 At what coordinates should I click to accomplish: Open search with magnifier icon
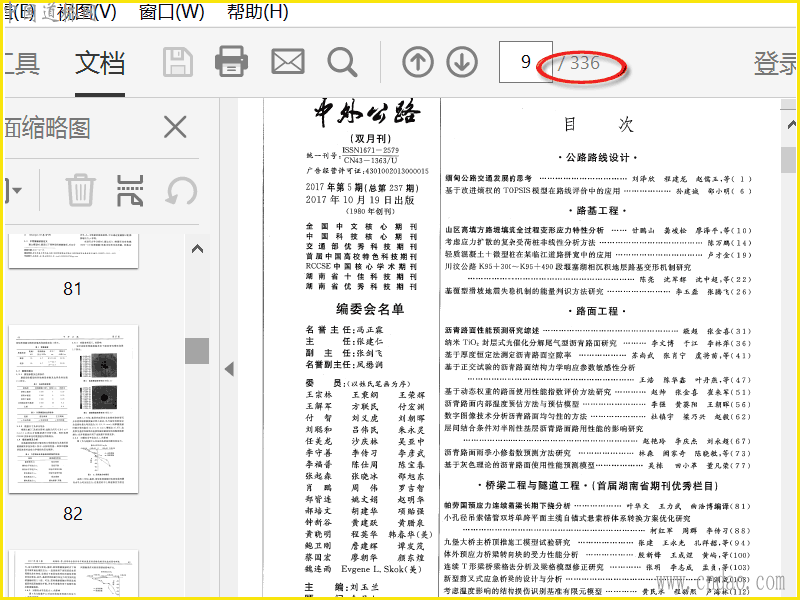click(342, 62)
